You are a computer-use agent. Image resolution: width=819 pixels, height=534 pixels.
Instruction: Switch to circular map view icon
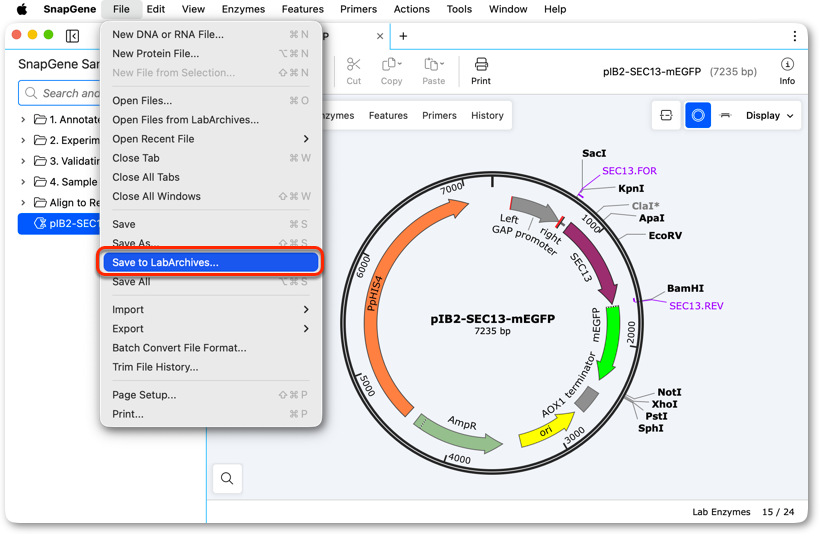[698, 115]
